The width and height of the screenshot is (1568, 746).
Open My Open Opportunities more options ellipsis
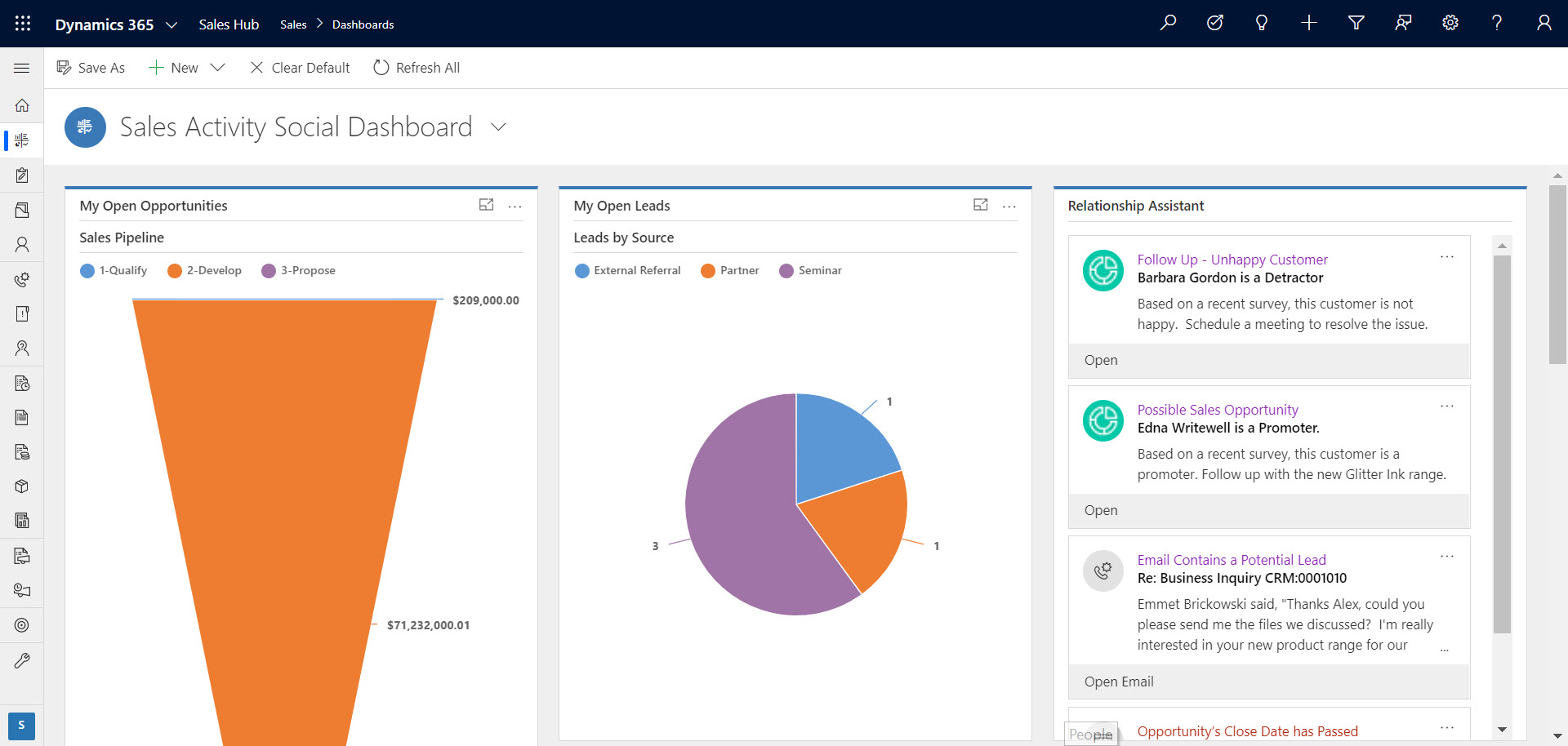click(x=514, y=206)
